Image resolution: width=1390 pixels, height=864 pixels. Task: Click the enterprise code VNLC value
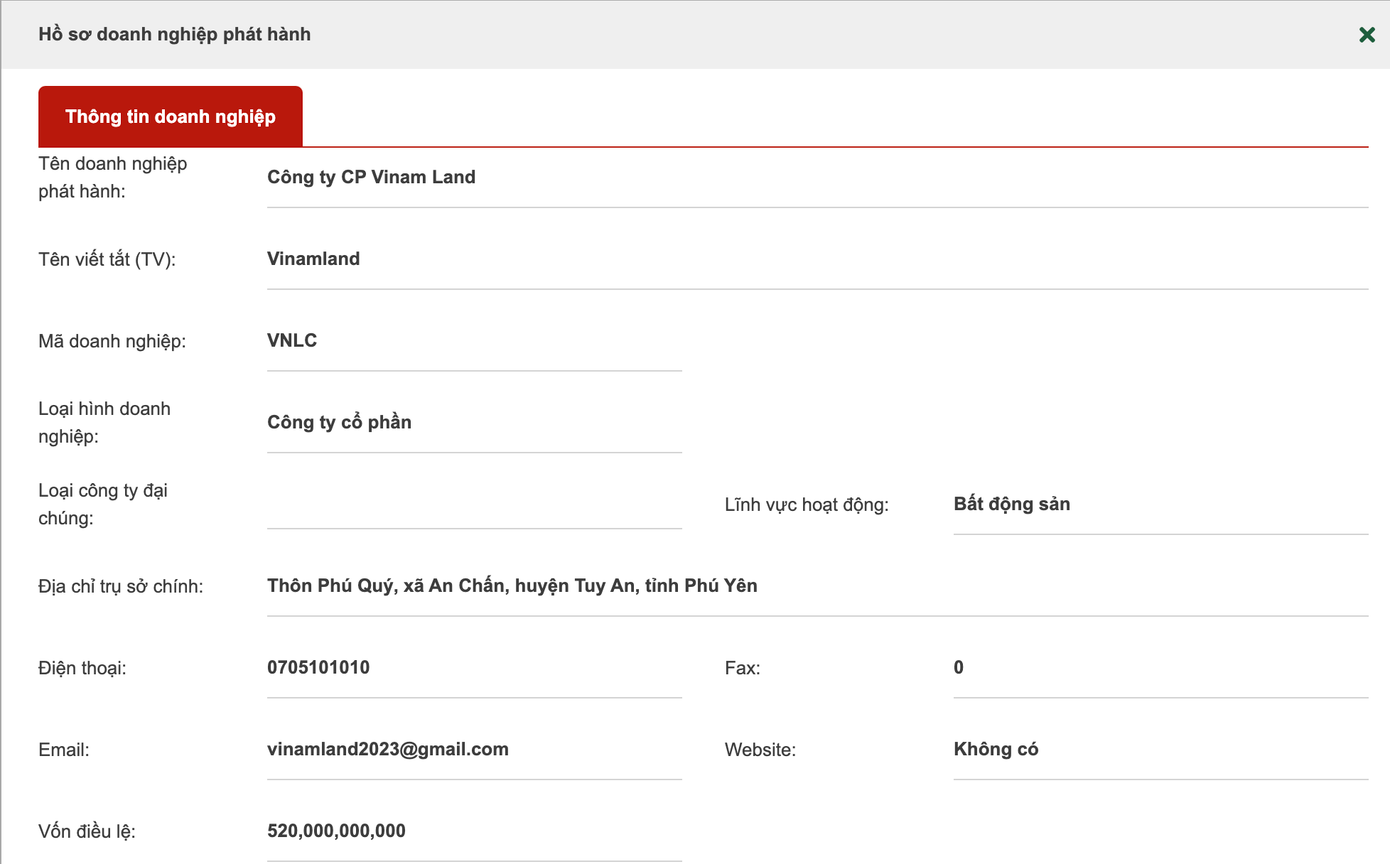292,341
